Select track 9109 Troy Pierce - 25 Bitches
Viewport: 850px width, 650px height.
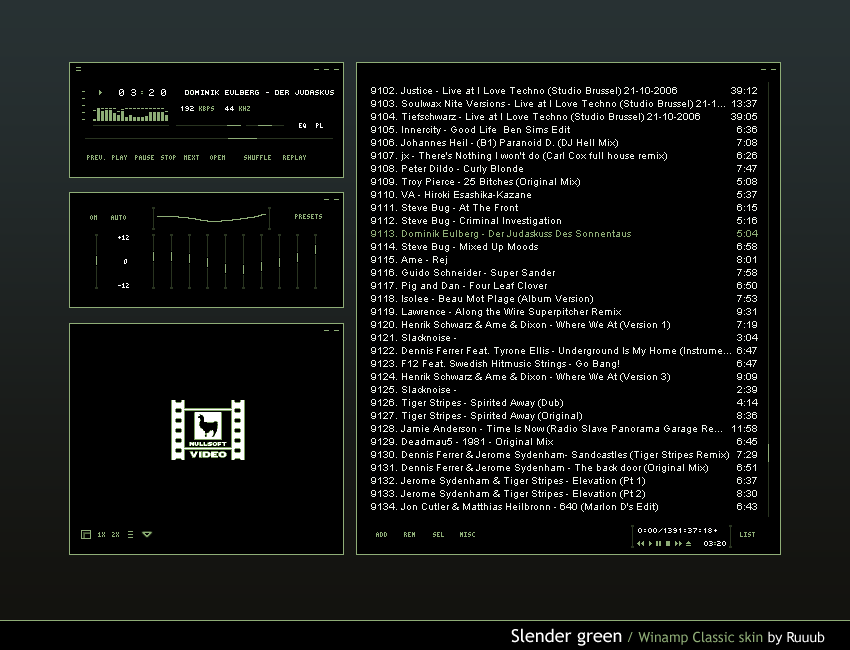click(564, 182)
